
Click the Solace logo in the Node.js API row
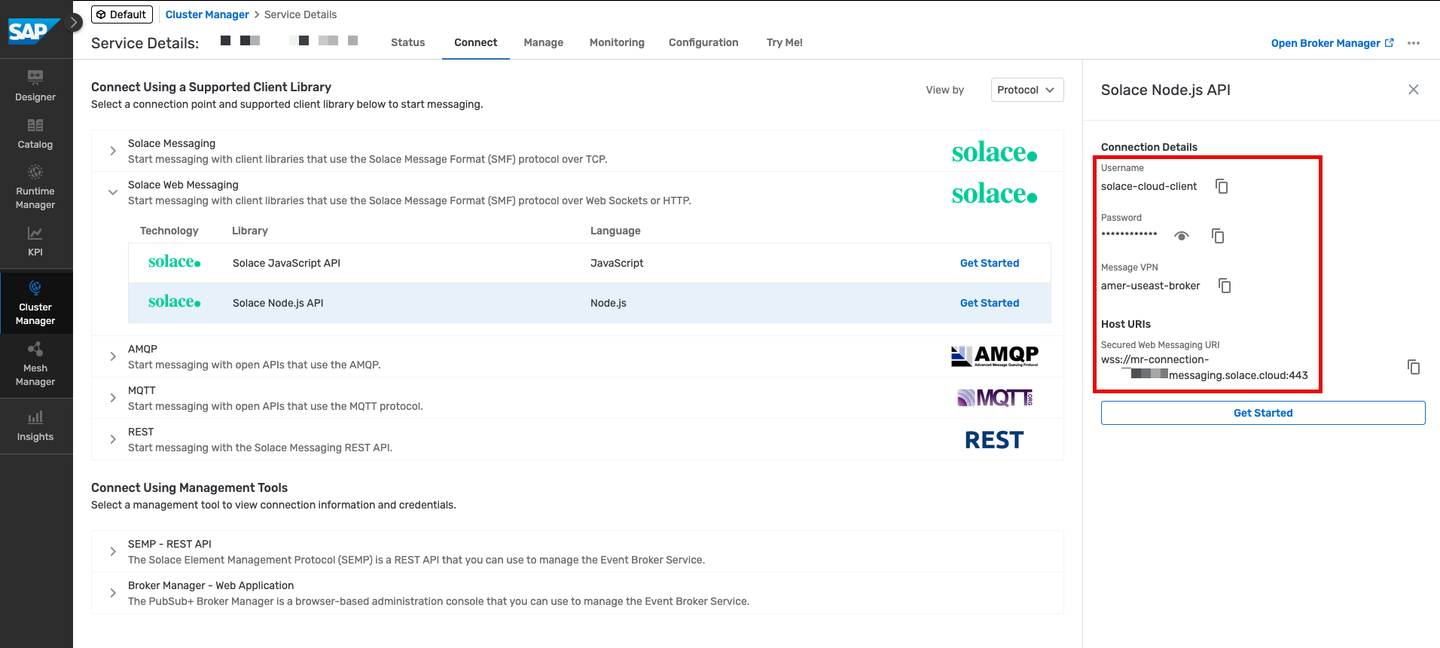[174, 302]
